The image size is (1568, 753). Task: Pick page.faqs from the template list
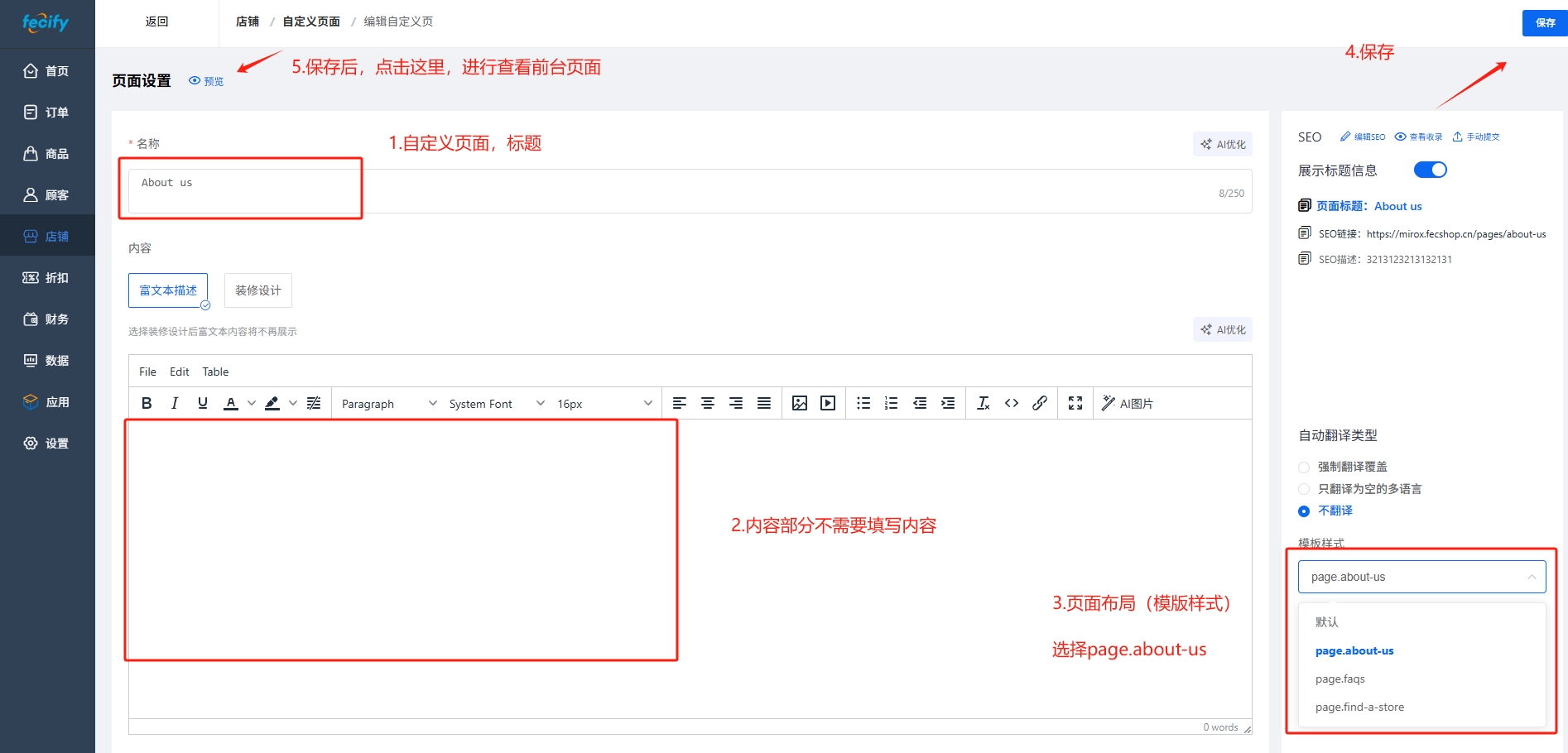(1340, 679)
